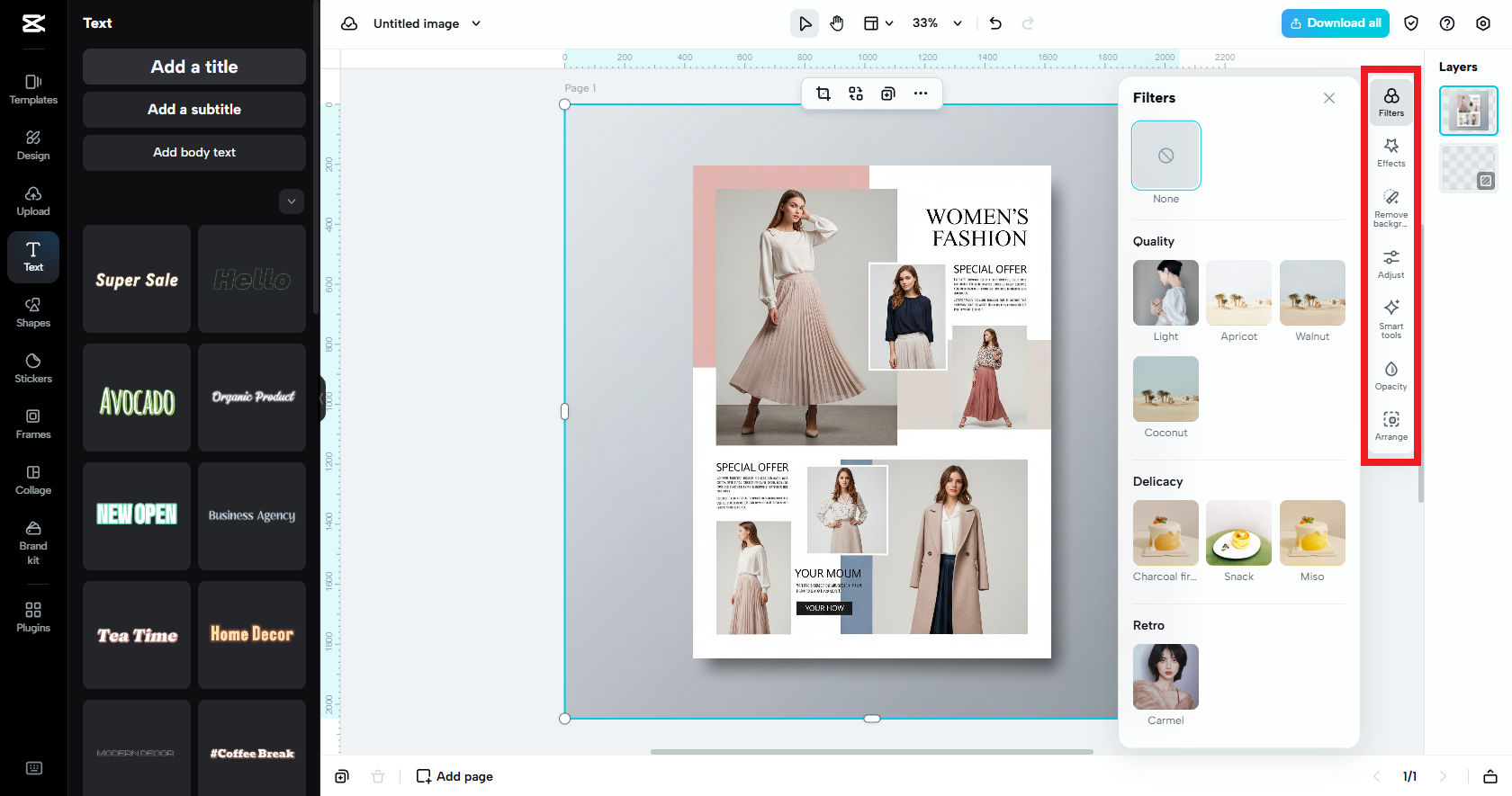Expand the 33% zoom dropdown

958,23
